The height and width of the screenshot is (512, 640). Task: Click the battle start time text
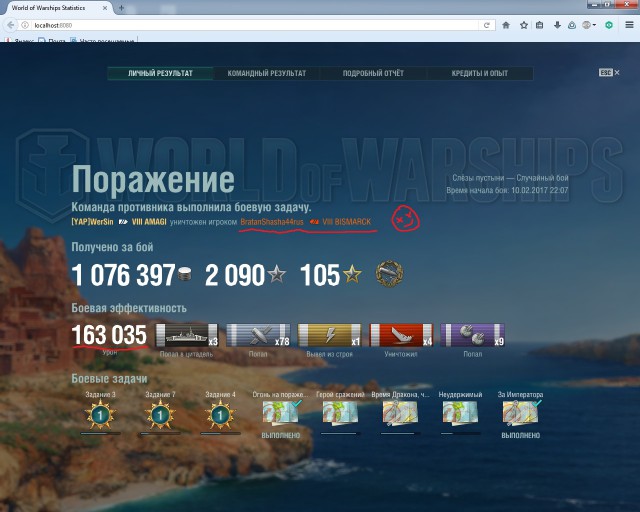tap(507, 190)
